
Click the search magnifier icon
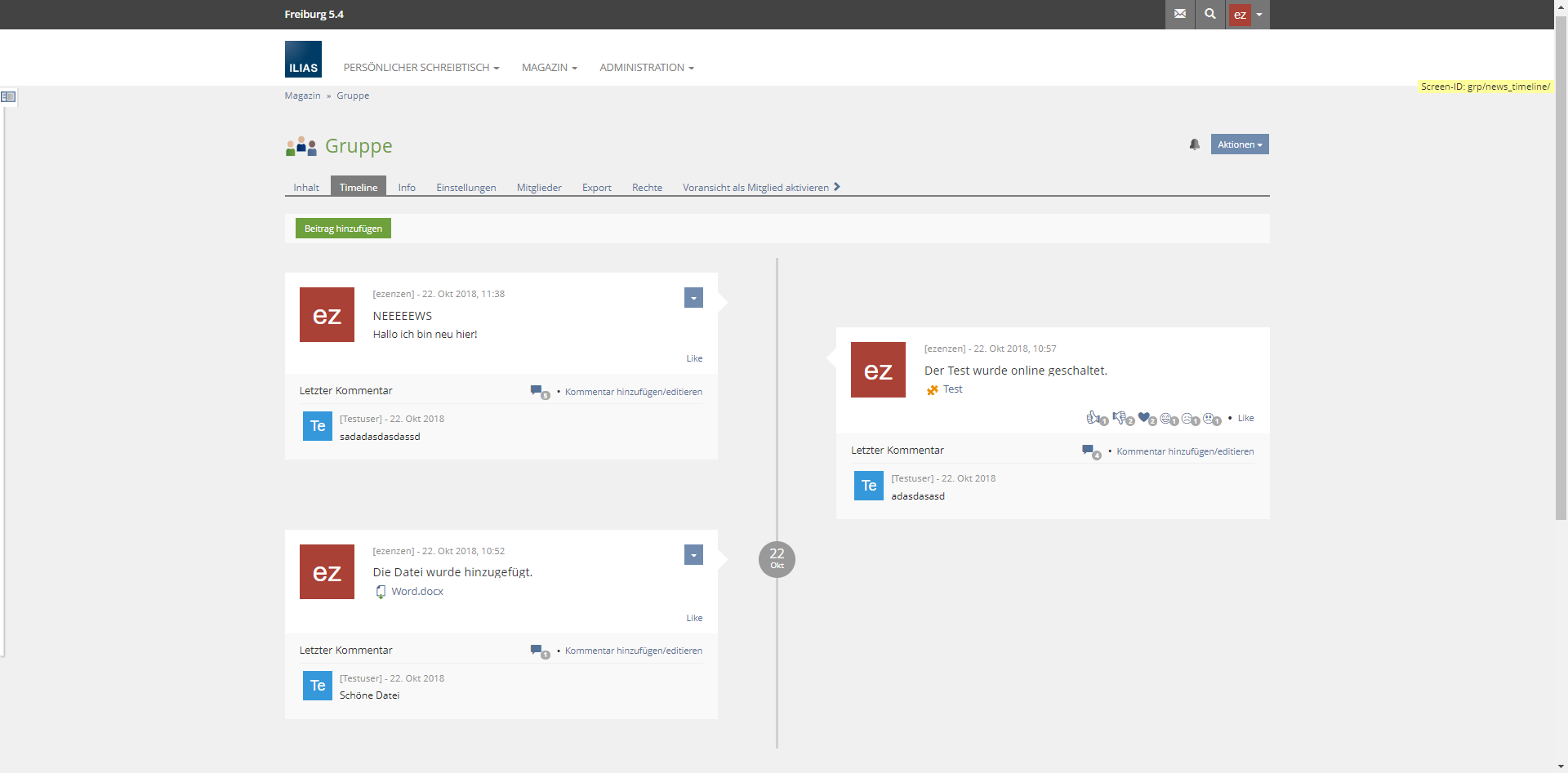point(1209,14)
